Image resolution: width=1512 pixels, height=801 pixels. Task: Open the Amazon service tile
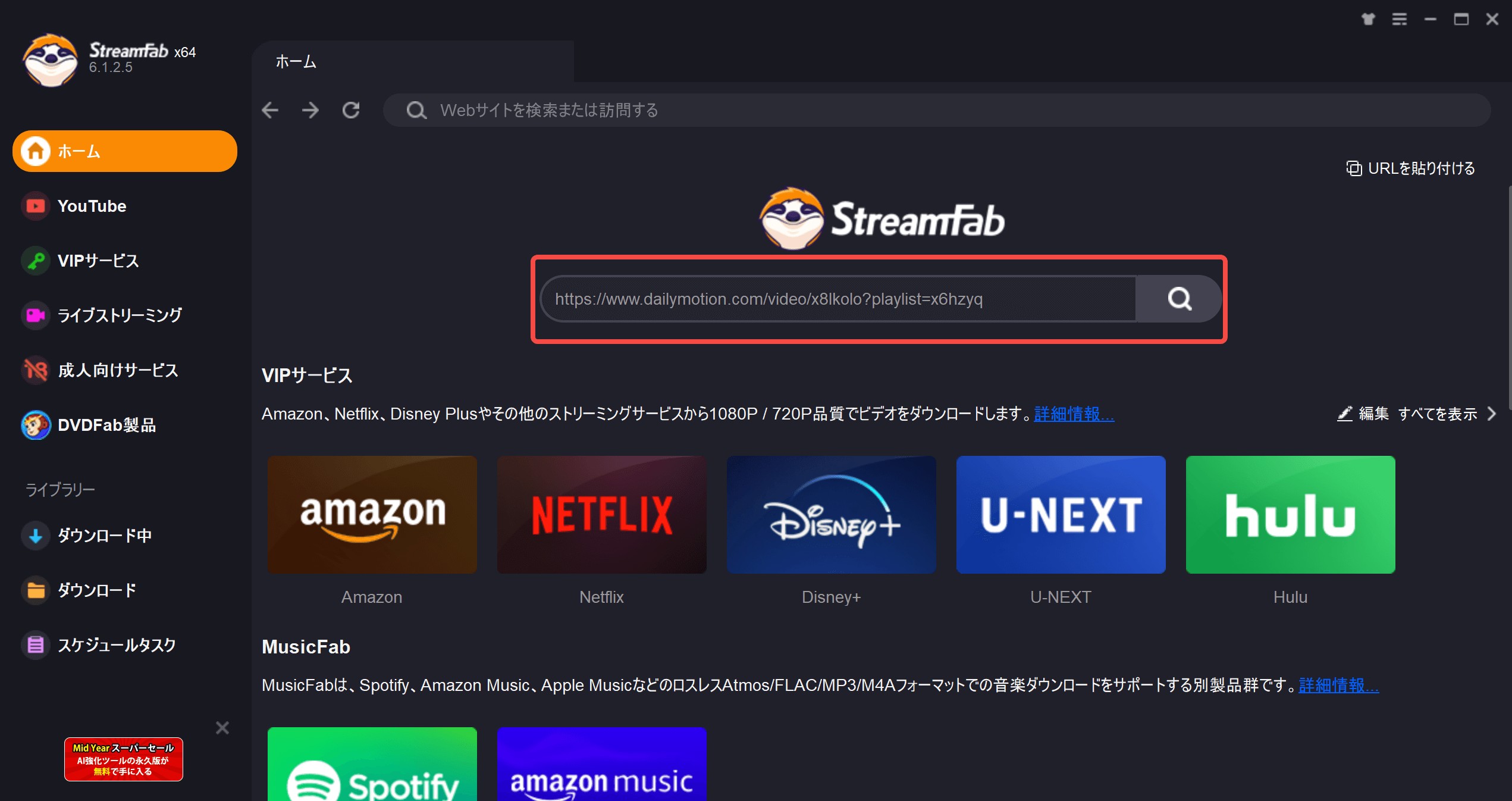(372, 515)
